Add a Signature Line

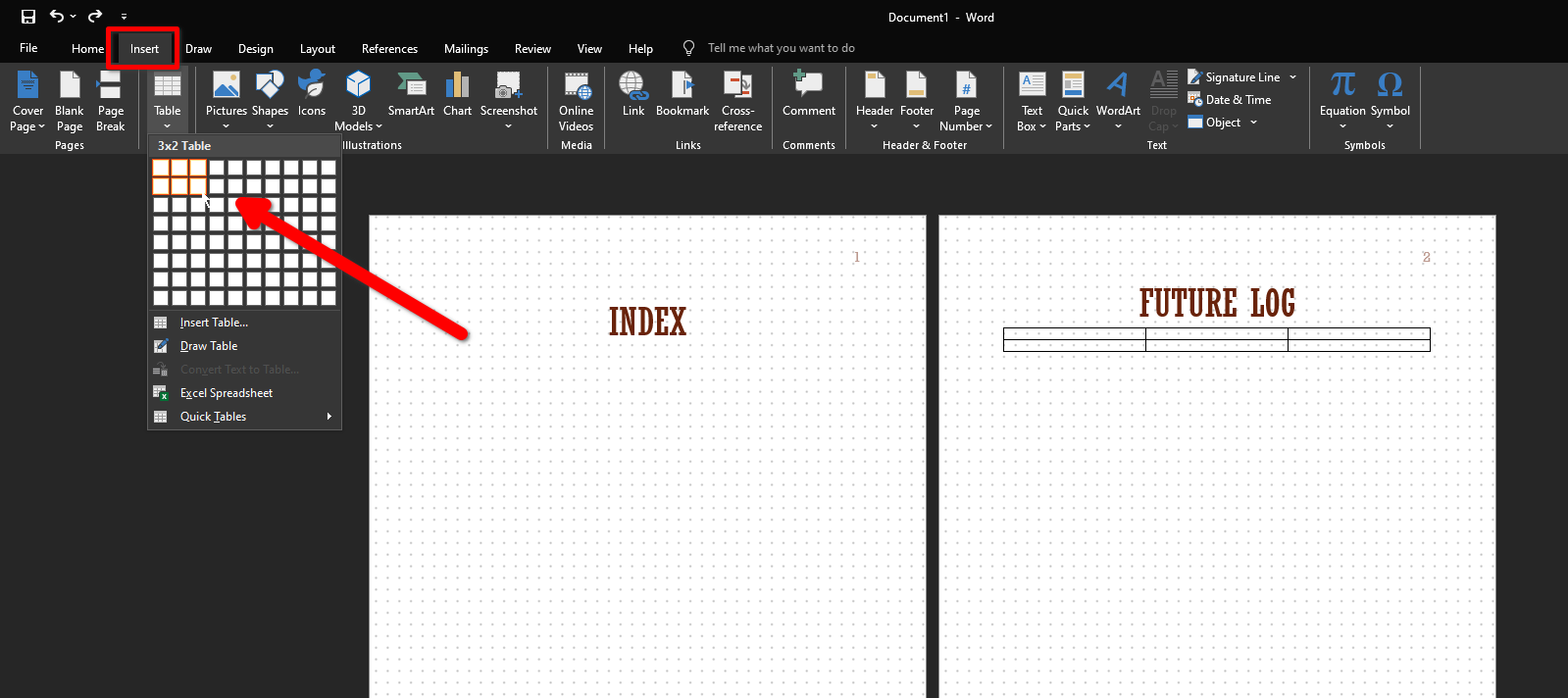click(1234, 77)
